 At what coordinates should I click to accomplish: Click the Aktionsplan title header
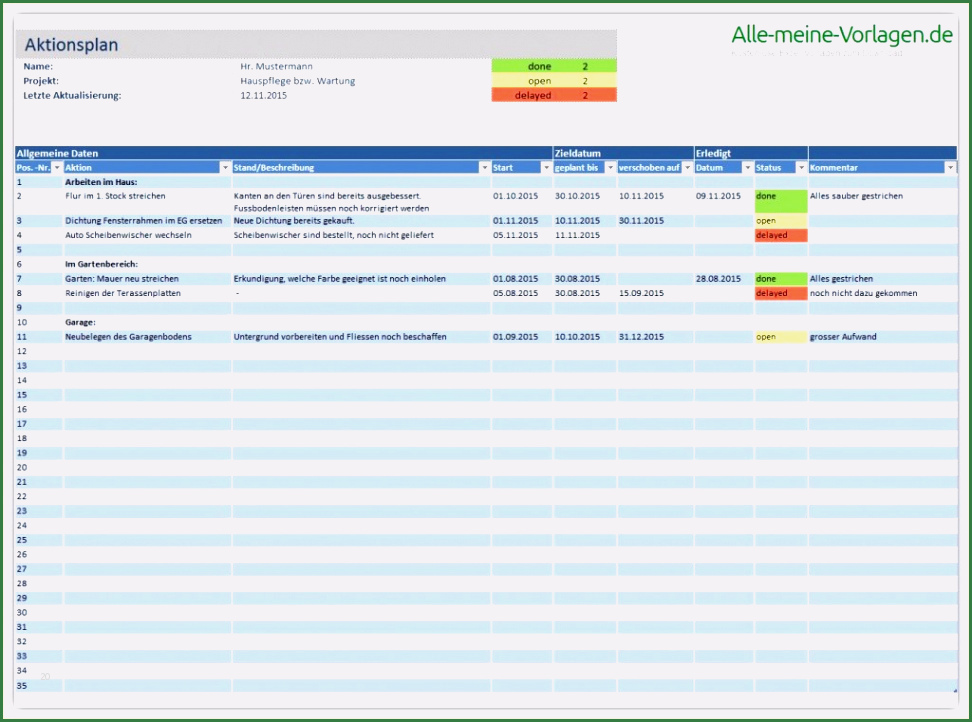[x=72, y=45]
